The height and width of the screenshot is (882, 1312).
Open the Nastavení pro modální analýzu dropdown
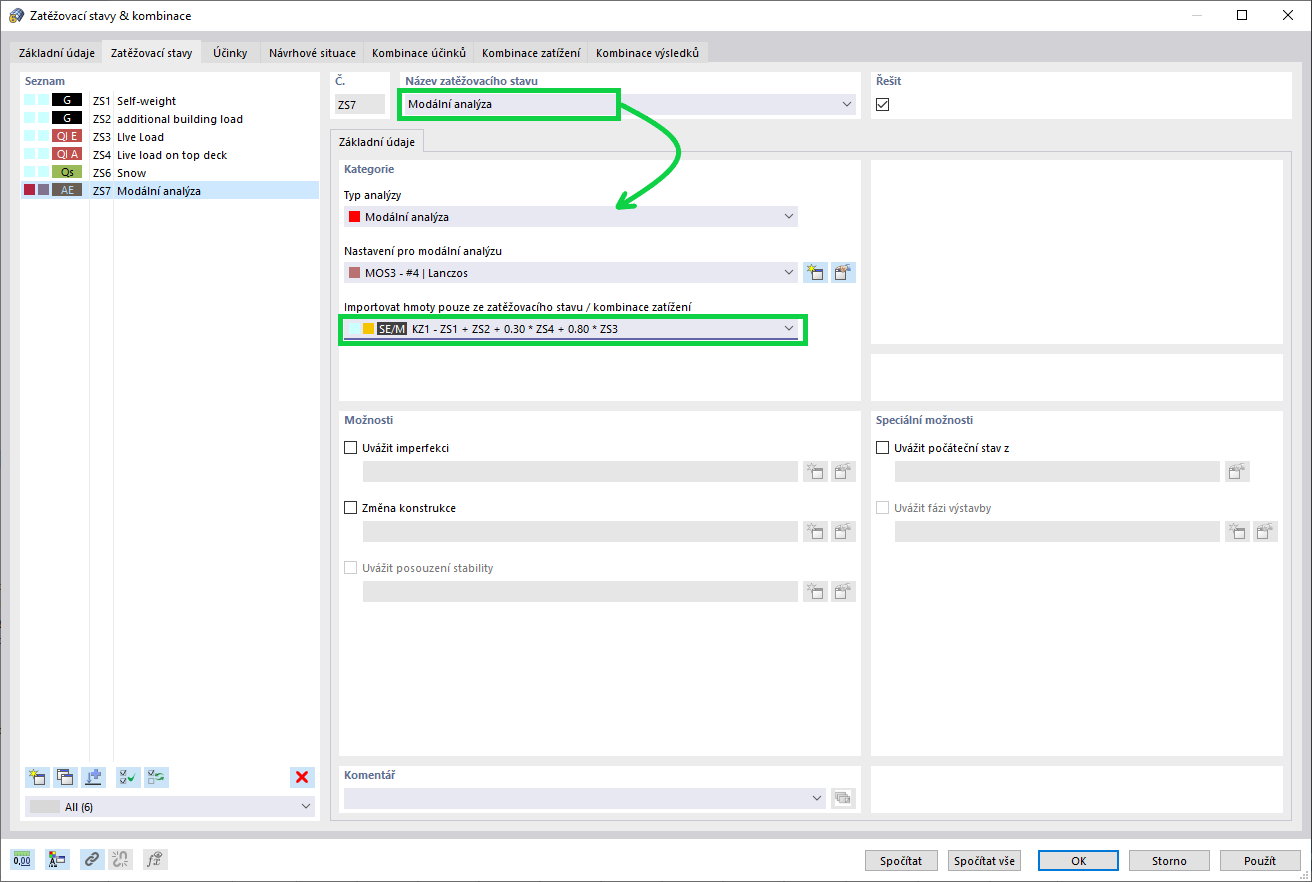pyautogui.click(x=789, y=272)
